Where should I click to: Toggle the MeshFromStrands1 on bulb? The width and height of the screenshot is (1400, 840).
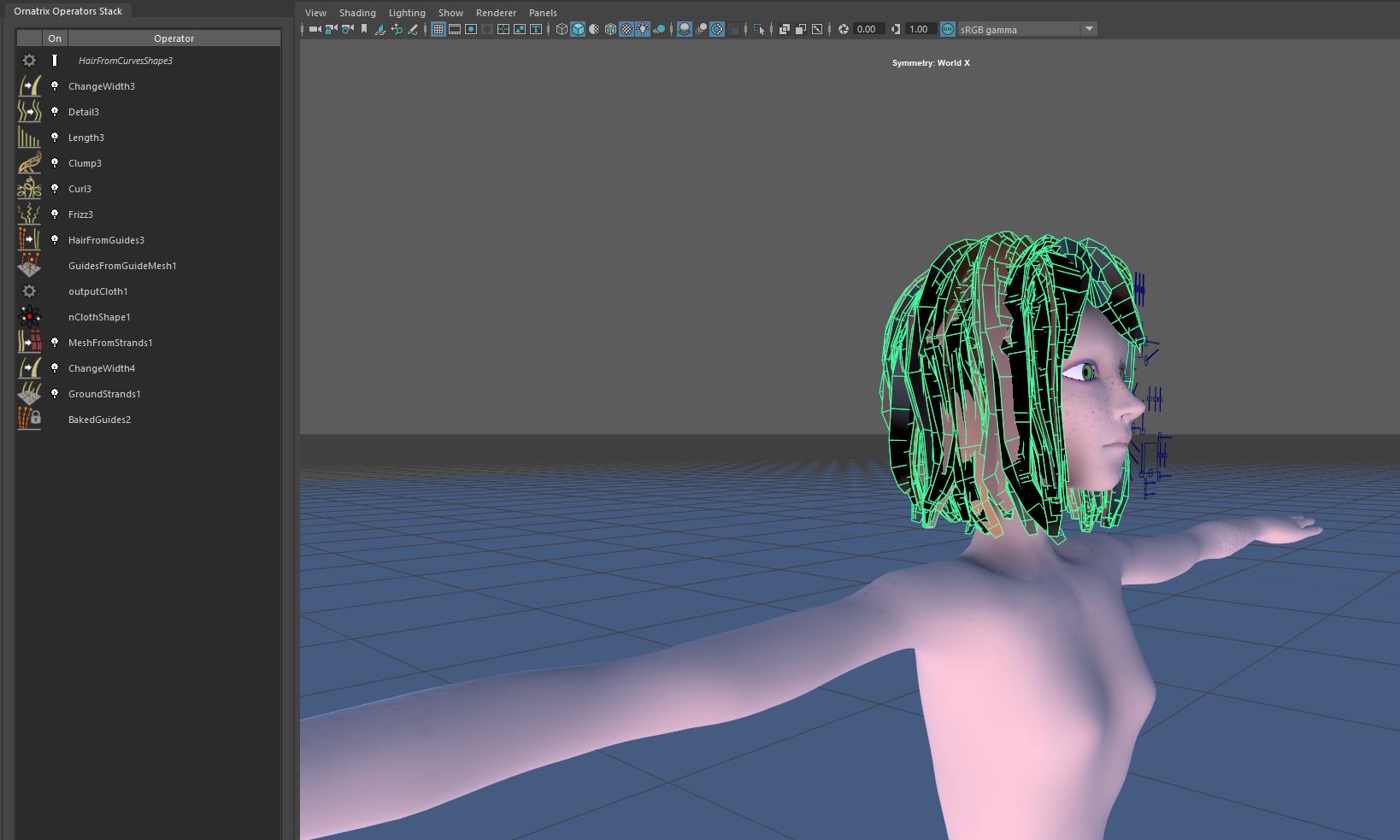pyautogui.click(x=55, y=343)
